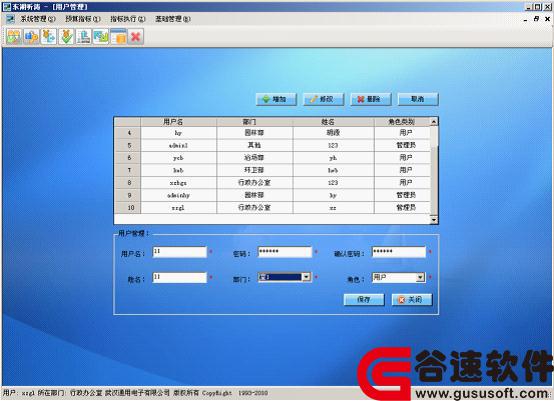This screenshot has height=401, width=554.
Task: Open the 系统管理 menu
Action: click(x=37, y=19)
